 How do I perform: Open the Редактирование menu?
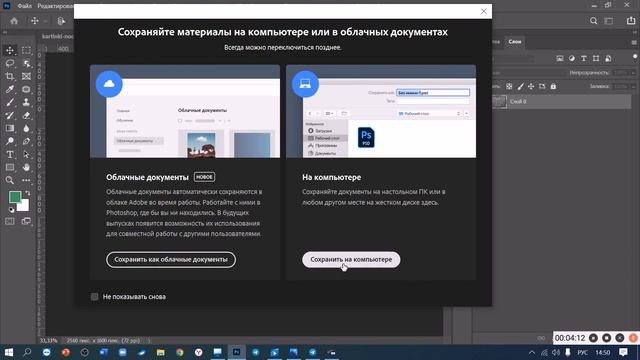click(56, 6)
